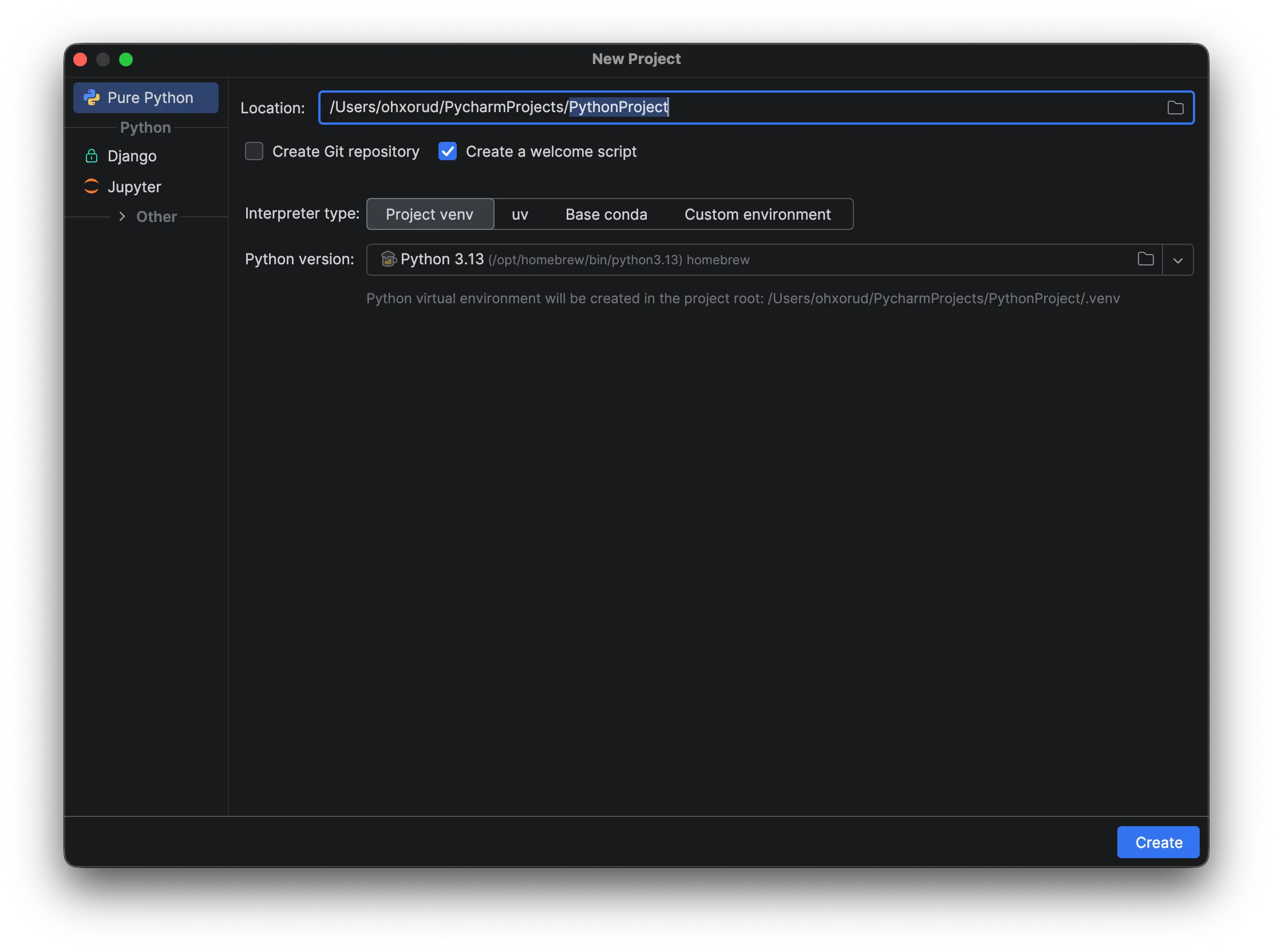Image resolution: width=1273 pixels, height=952 pixels.
Task: Check the welcome script checkbox state
Action: (x=447, y=150)
